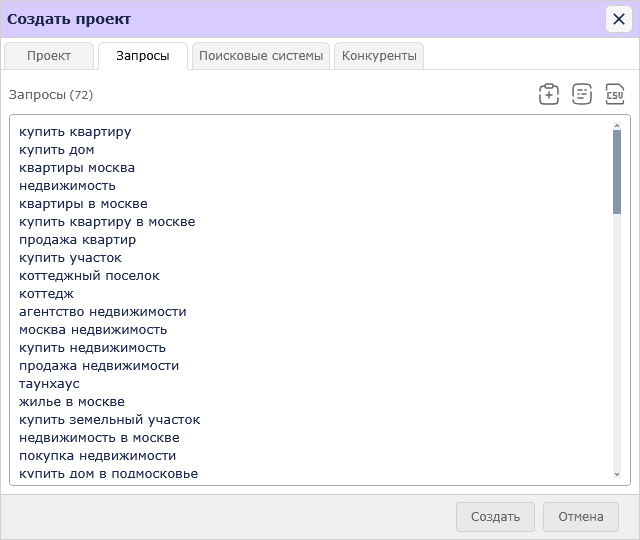Click the line 'купить квартиру в москве'
The width and height of the screenshot is (640, 540).
[x=107, y=222]
